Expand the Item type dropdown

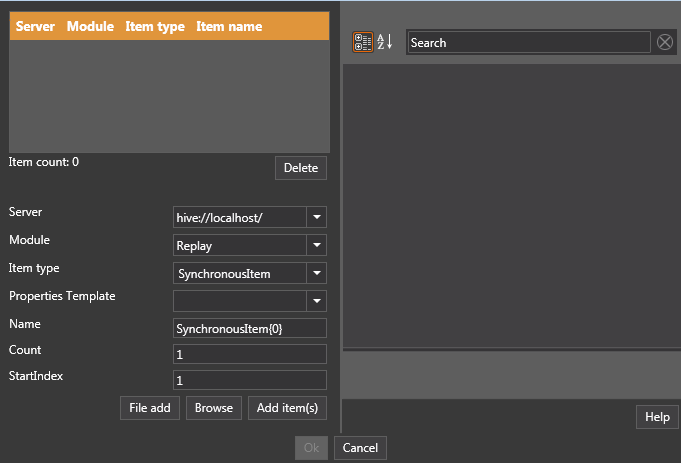click(x=316, y=273)
